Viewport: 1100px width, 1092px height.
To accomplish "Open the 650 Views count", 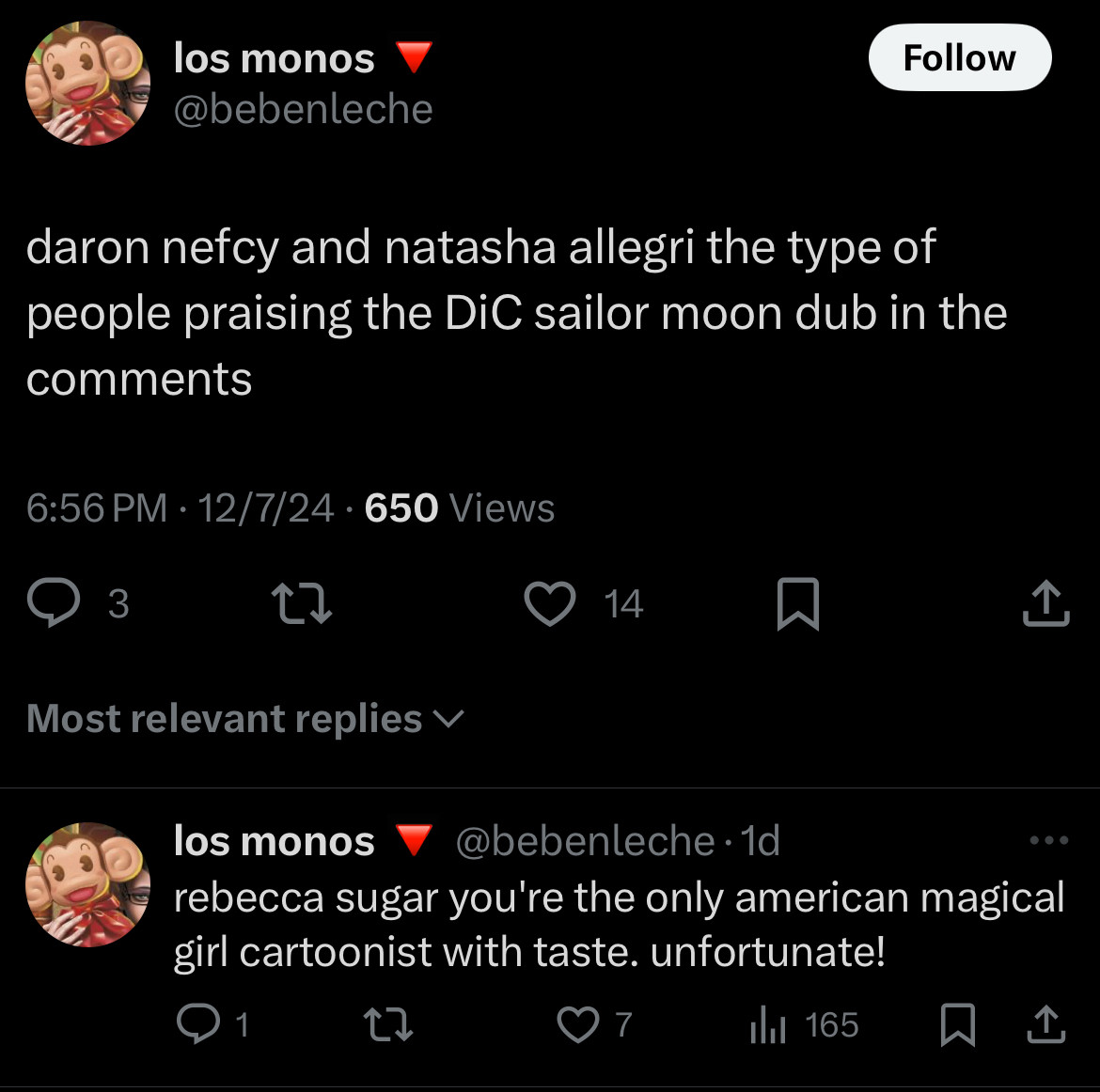I will pos(460,507).
